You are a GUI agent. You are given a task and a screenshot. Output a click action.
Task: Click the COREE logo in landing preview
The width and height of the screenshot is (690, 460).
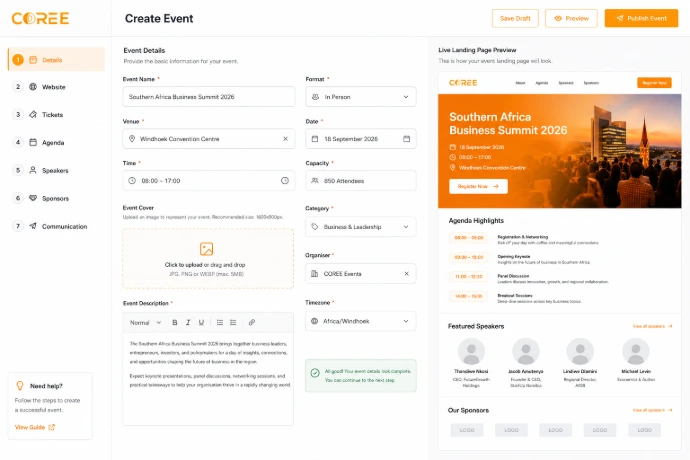(462, 83)
